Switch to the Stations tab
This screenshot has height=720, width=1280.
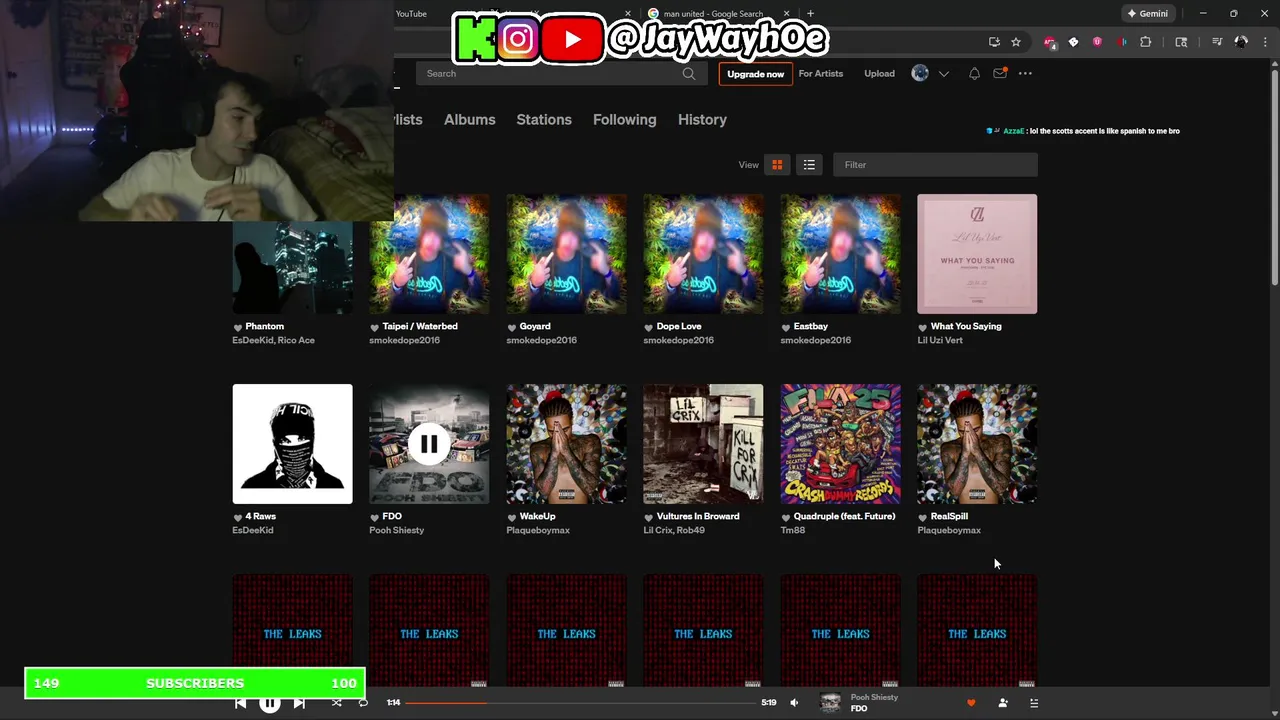[x=544, y=120]
